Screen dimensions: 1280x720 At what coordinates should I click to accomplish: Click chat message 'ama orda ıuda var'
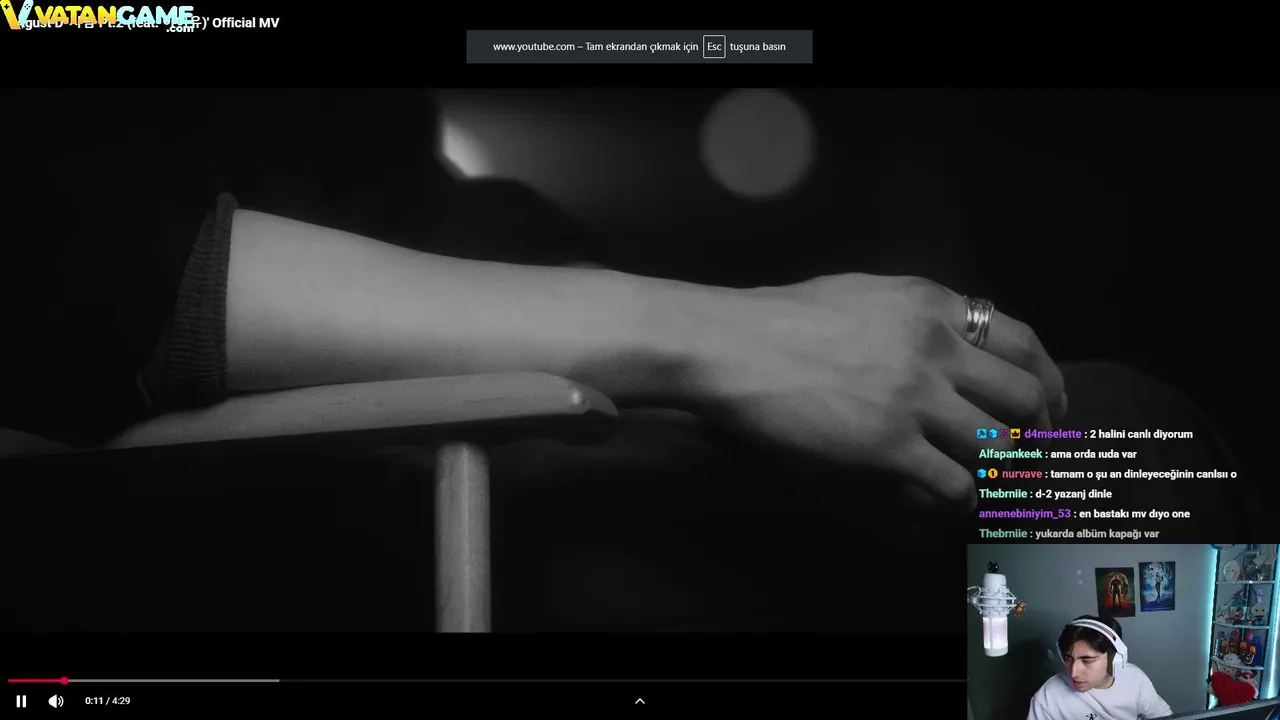coord(1093,454)
